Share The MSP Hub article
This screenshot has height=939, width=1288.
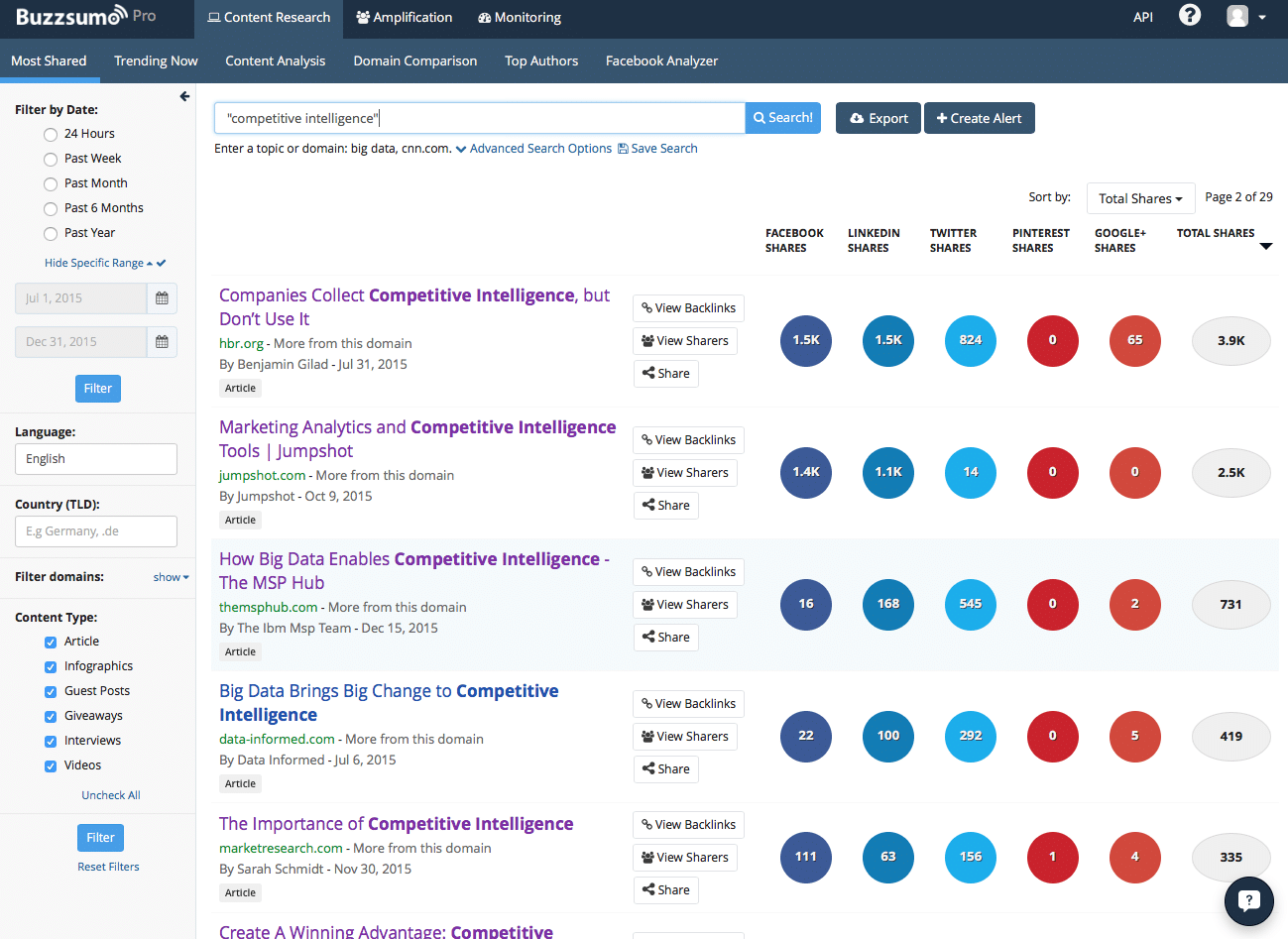[665, 638]
